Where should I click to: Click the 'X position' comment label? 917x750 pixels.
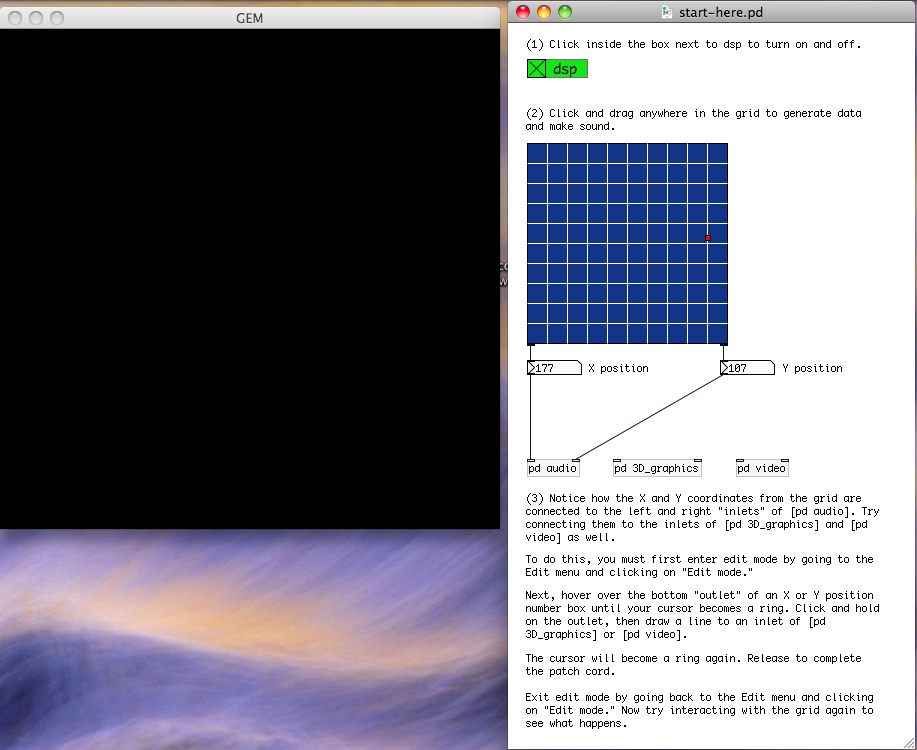click(619, 368)
